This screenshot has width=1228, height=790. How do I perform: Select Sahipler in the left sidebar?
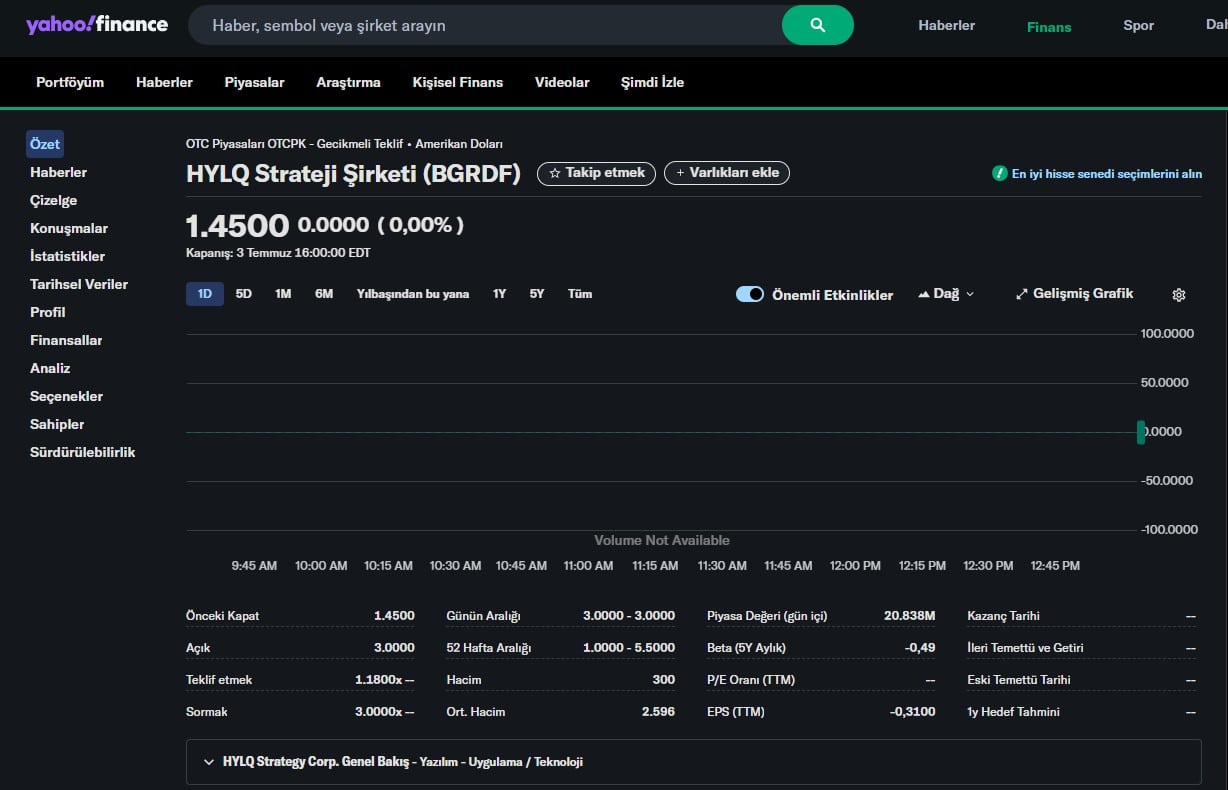coord(57,424)
